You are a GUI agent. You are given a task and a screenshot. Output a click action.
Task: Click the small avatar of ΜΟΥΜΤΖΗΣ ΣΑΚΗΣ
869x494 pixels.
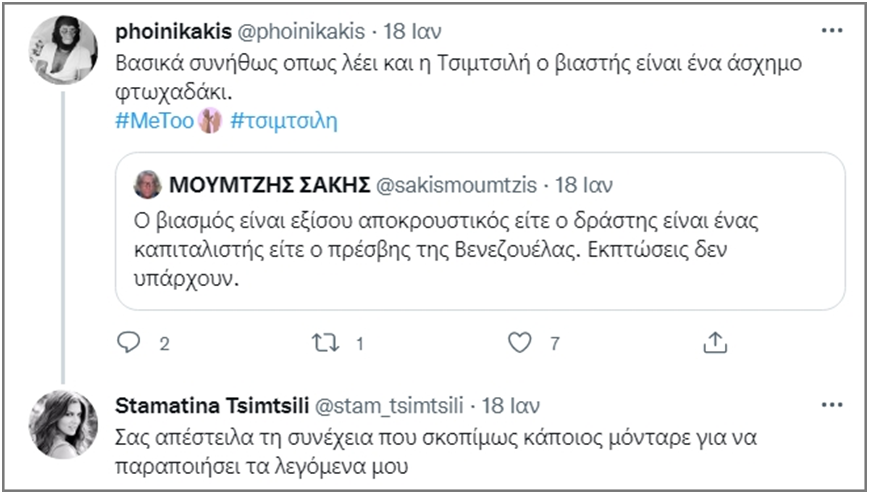click(x=146, y=184)
